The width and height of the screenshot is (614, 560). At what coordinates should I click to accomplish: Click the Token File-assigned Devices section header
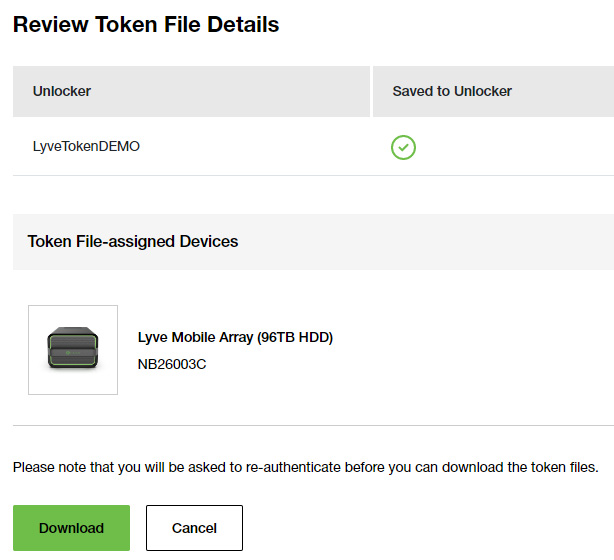point(133,241)
